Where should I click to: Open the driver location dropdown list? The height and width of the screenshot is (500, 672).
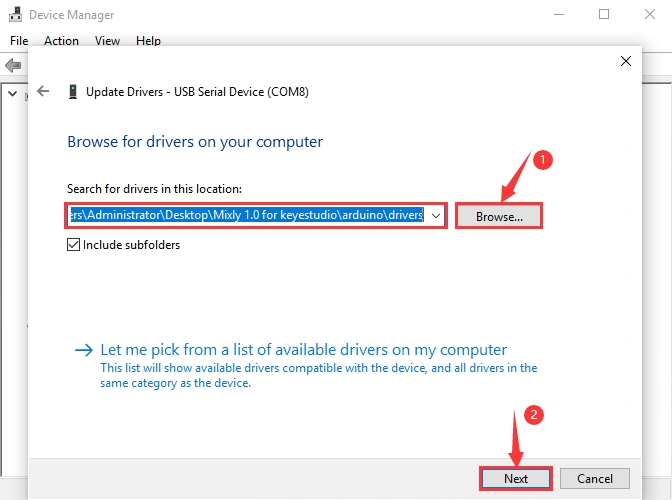click(x=436, y=216)
